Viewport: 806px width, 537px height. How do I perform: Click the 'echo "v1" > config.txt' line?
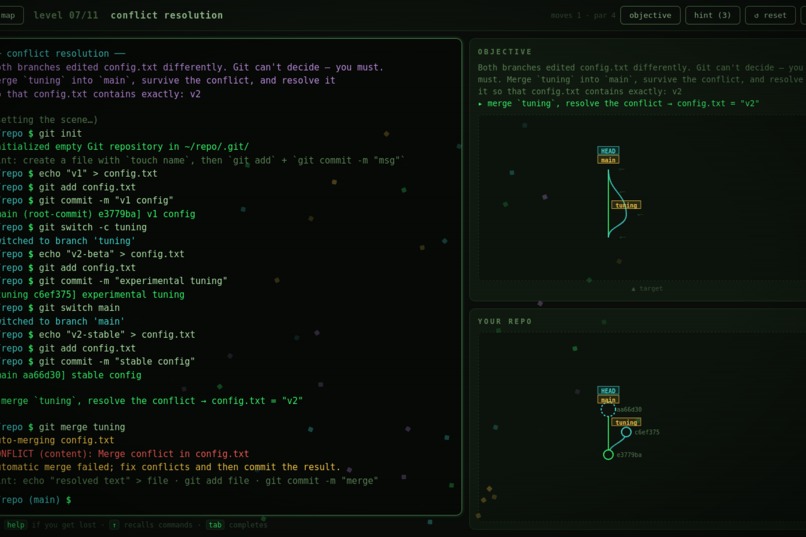point(79,174)
